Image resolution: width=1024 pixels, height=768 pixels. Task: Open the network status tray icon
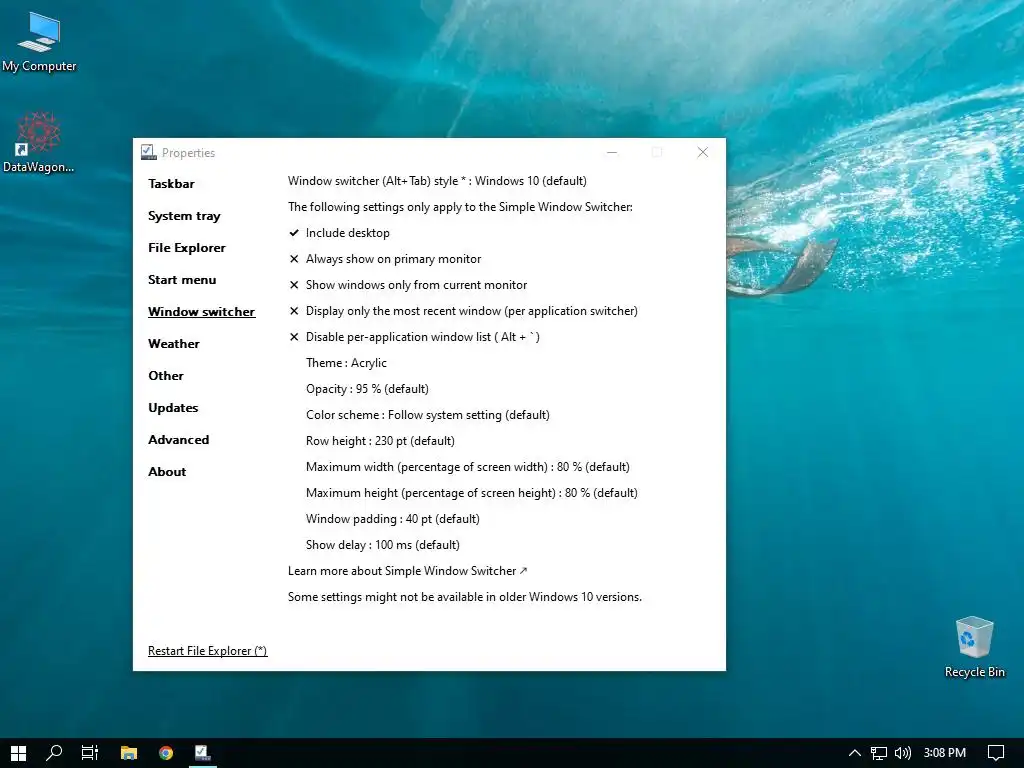point(878,753)
